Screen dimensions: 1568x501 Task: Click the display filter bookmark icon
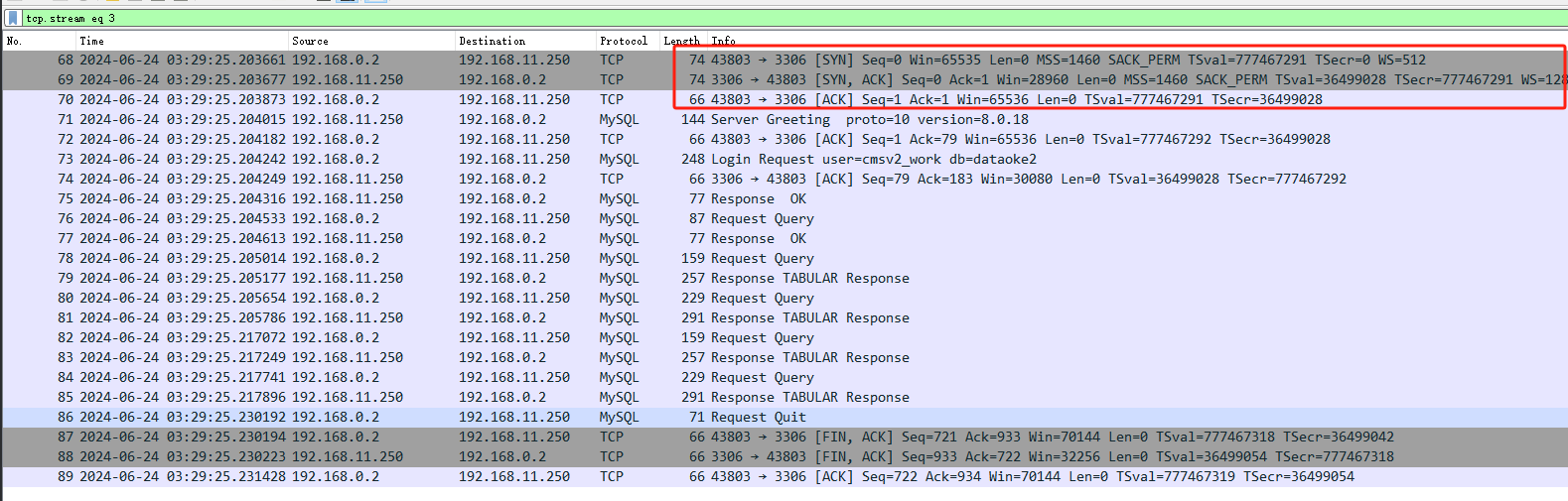pyautogui.click(x=13, y=18)
